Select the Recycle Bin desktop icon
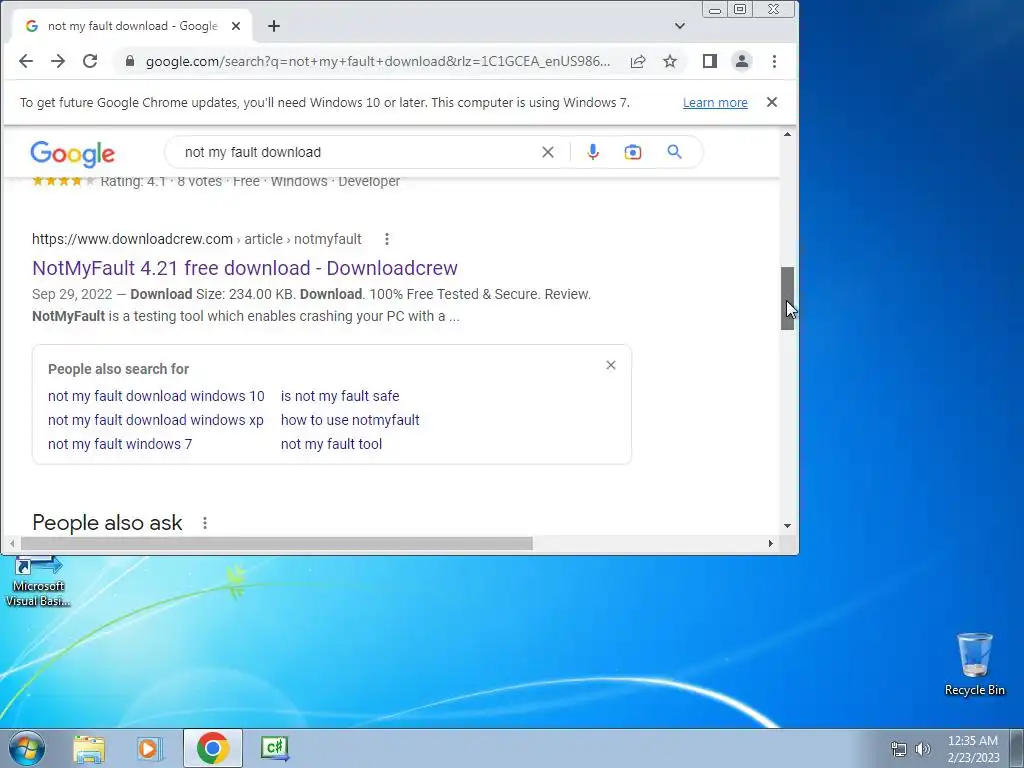This screenshot has width=1024, height=768. 975,664
